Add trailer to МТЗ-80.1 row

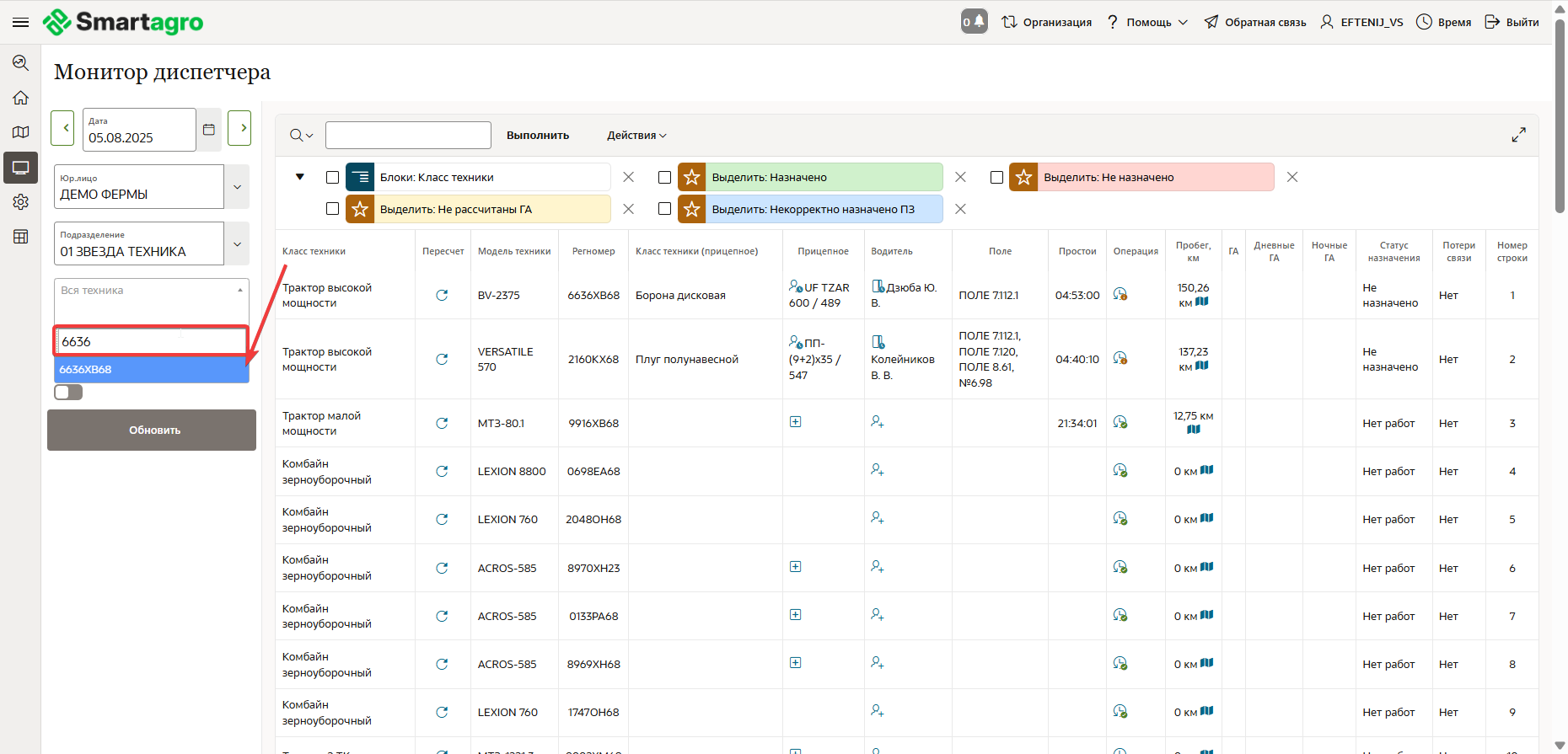tap(795, 421)
